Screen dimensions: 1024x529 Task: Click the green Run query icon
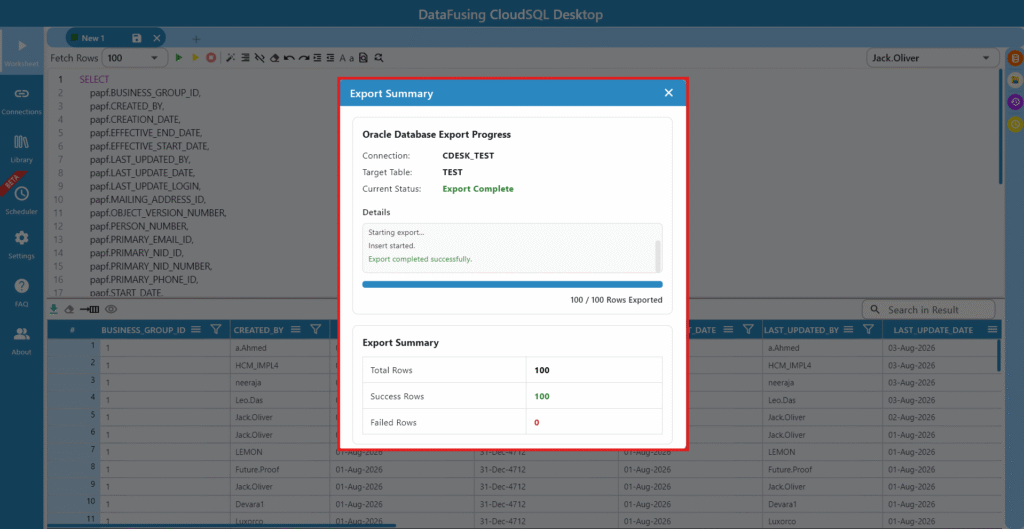click(x=179, y=58)
